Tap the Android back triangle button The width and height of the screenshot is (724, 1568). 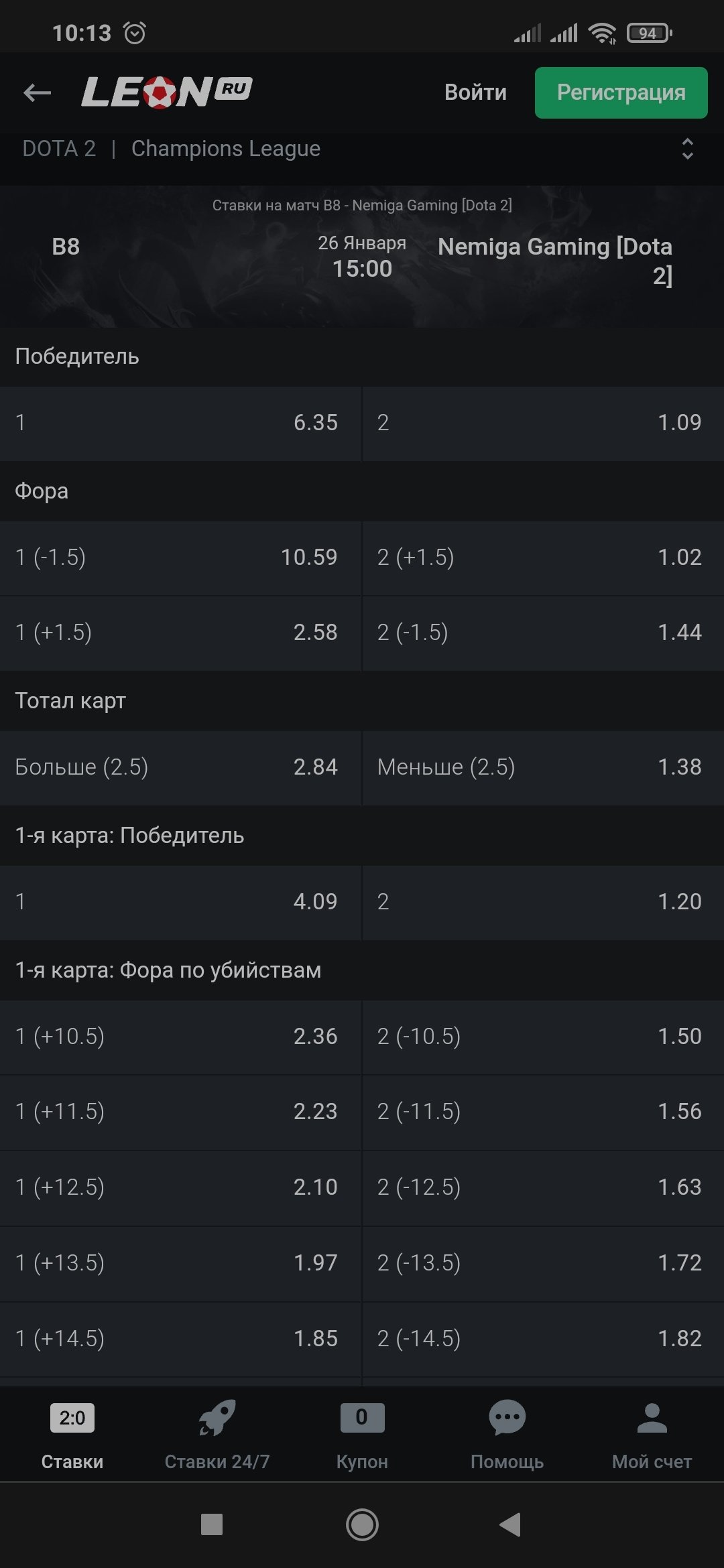coord(511,1525)
